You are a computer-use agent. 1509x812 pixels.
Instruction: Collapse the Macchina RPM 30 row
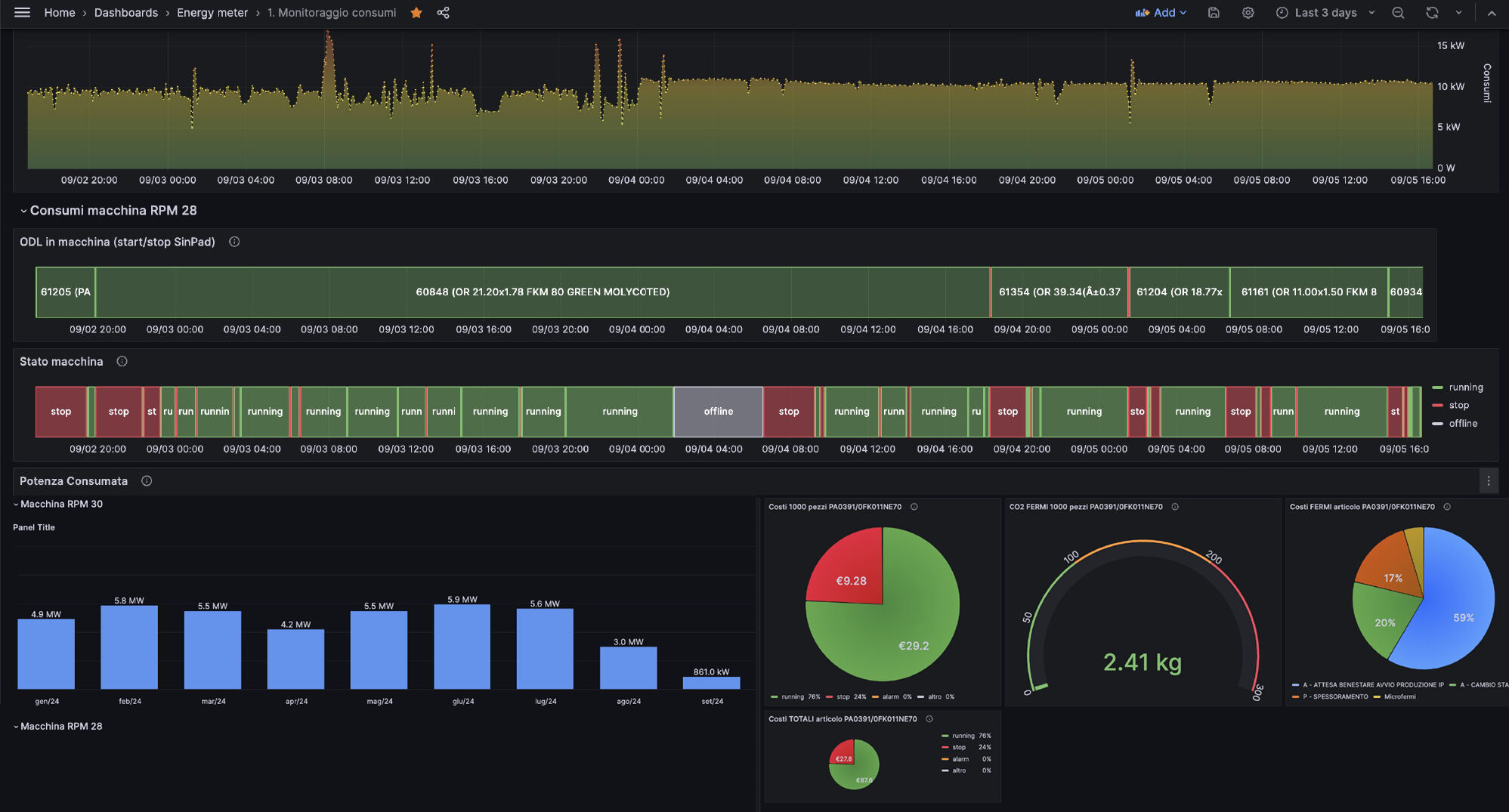(x=60, y=504)
